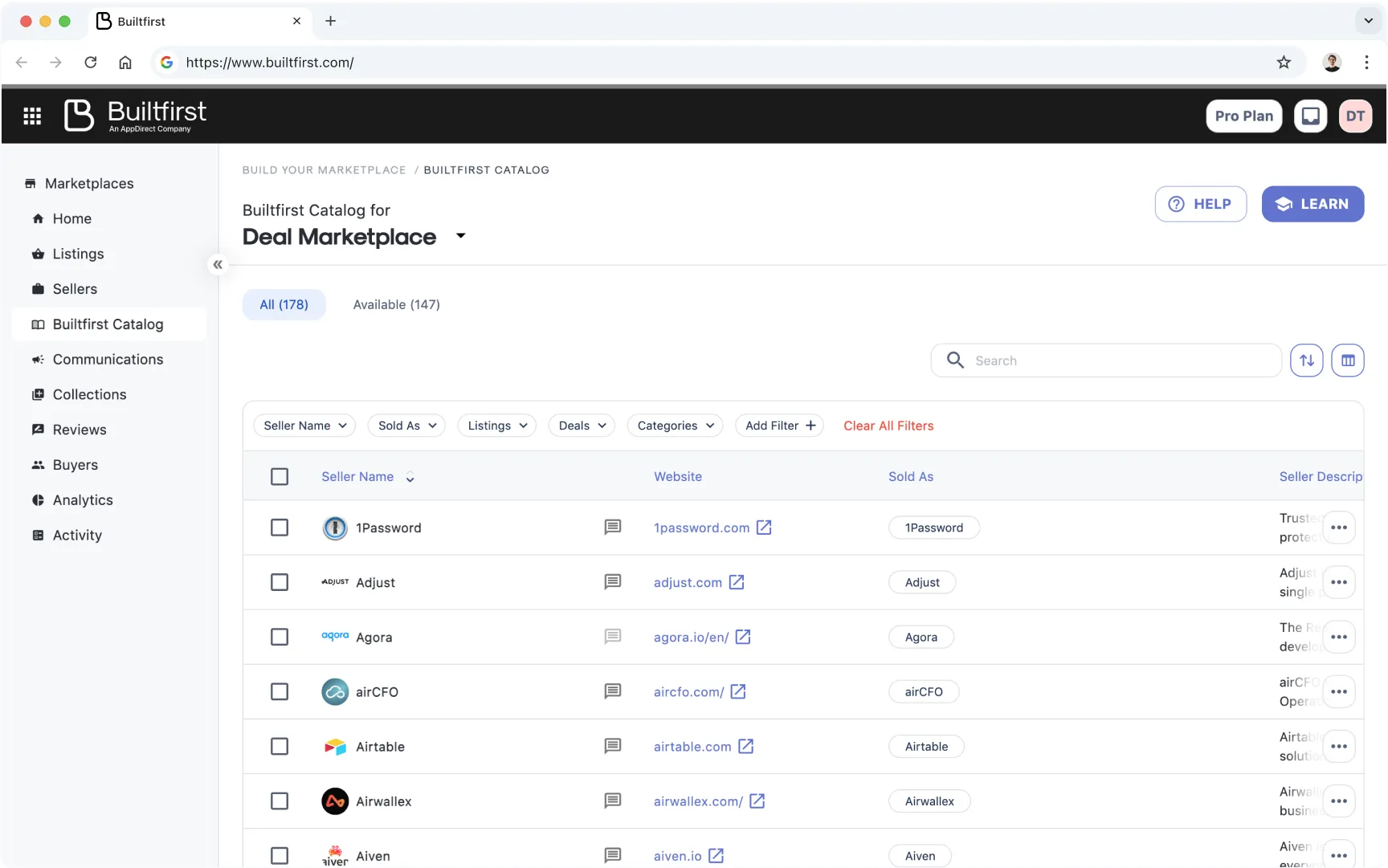Open the Airwallex row more-options menu
Image resolution: width=1388 pixels, height=868 pixels.
[x=1339, y=801]
